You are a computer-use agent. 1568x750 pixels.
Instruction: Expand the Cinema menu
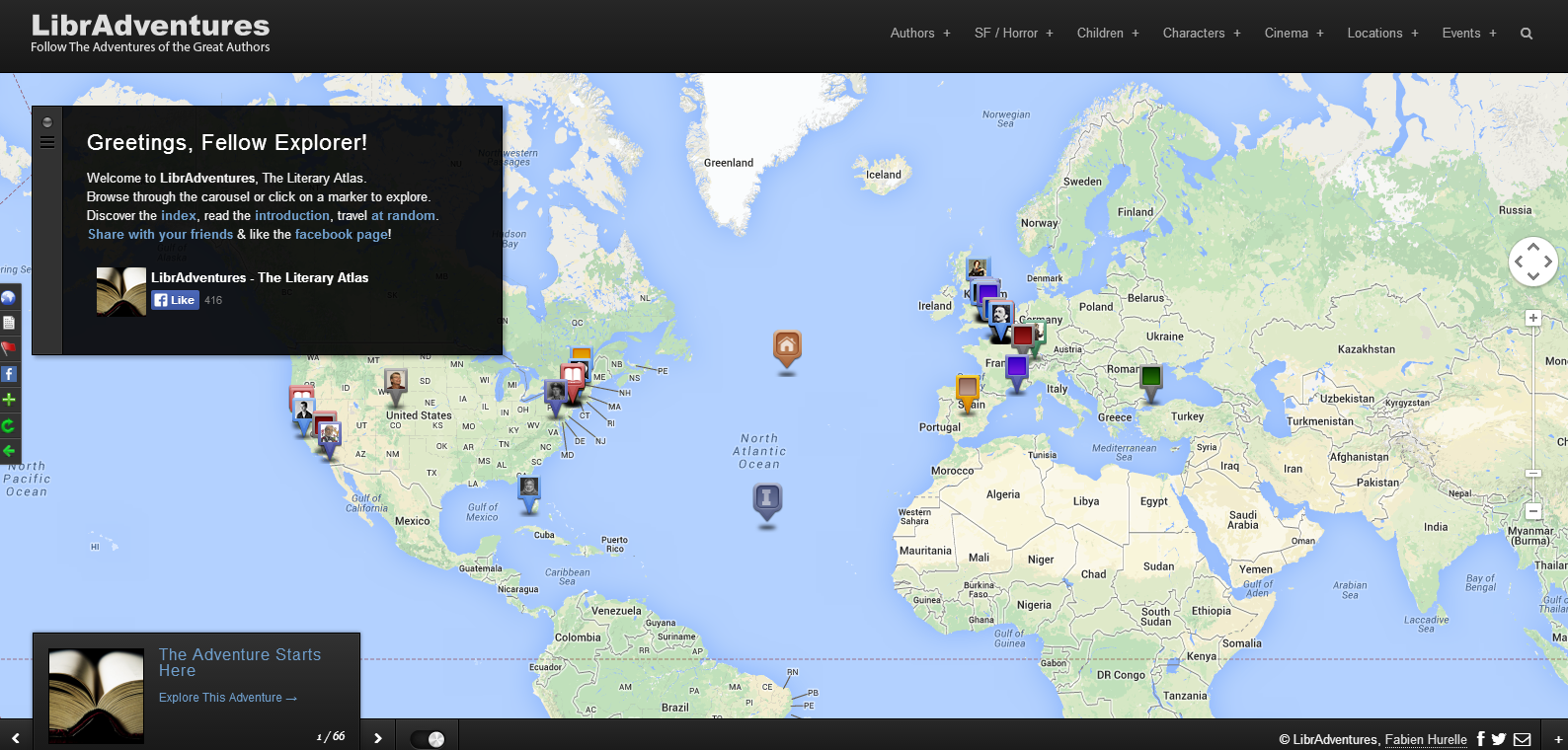tap(1294, 33)
